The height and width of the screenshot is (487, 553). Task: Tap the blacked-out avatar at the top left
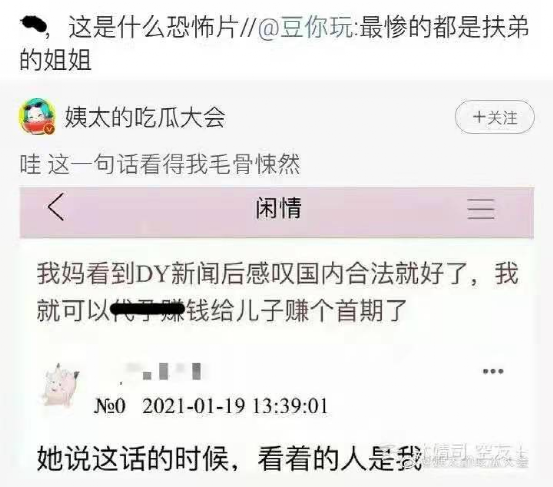(x=34, y=25)
